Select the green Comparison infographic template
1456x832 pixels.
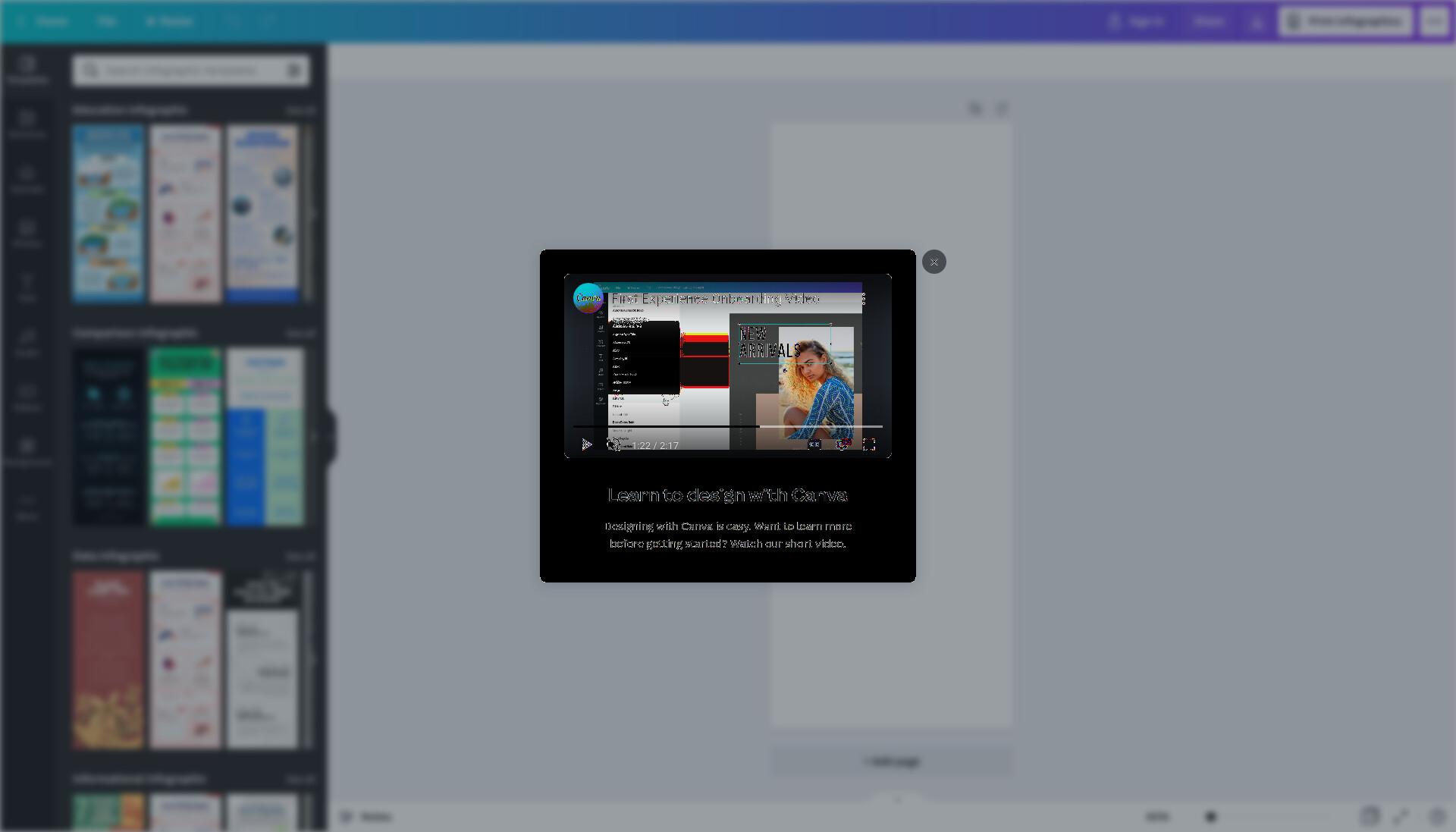pos(186,437)
